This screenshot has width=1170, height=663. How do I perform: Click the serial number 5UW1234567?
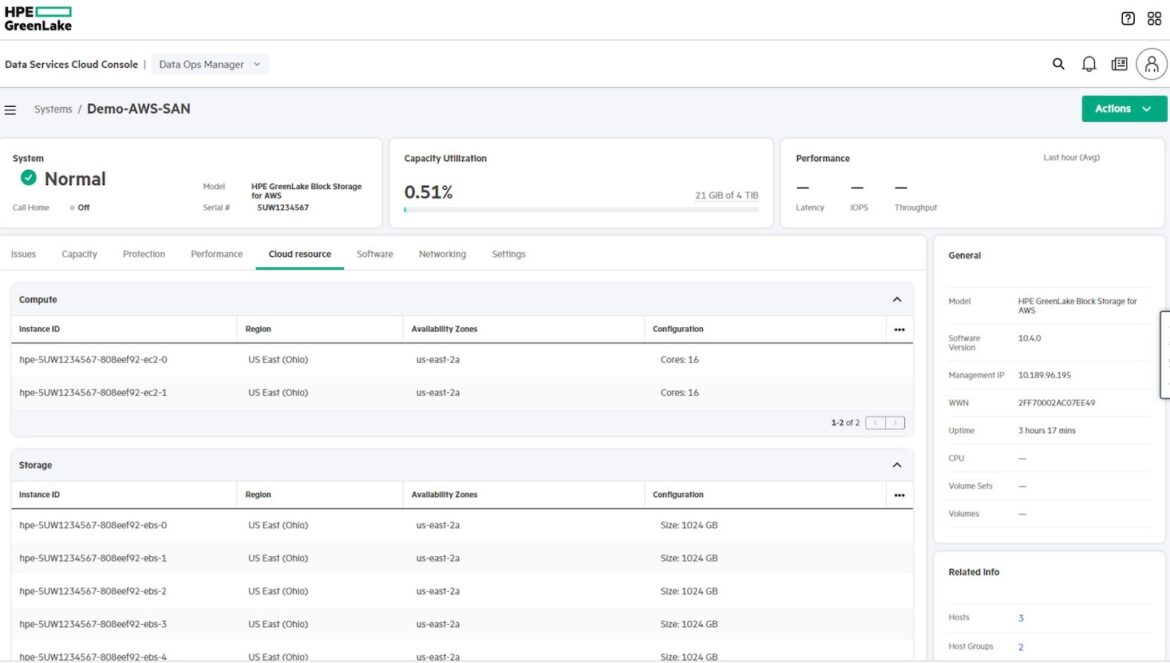tap(283, 207)
